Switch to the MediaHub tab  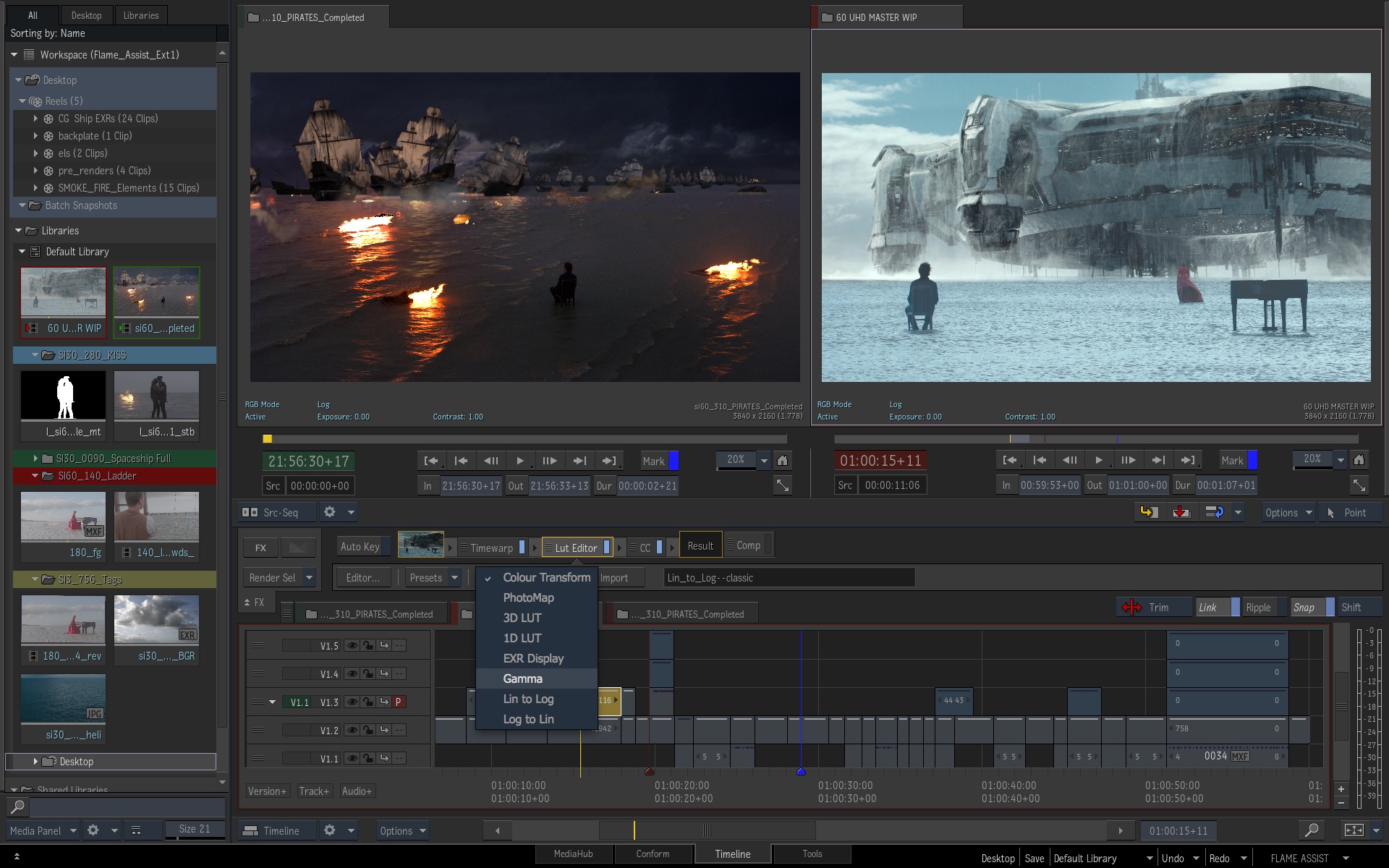(x=574, y=854)
